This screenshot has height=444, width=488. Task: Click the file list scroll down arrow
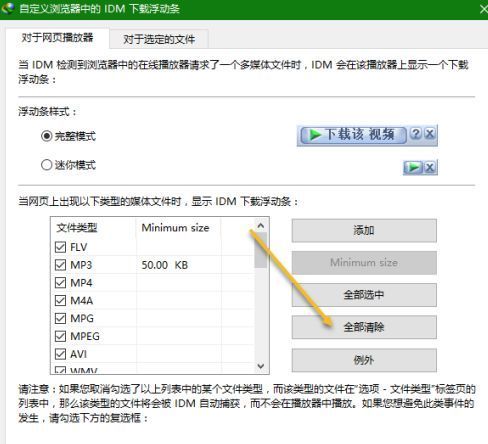click(261, 366)
